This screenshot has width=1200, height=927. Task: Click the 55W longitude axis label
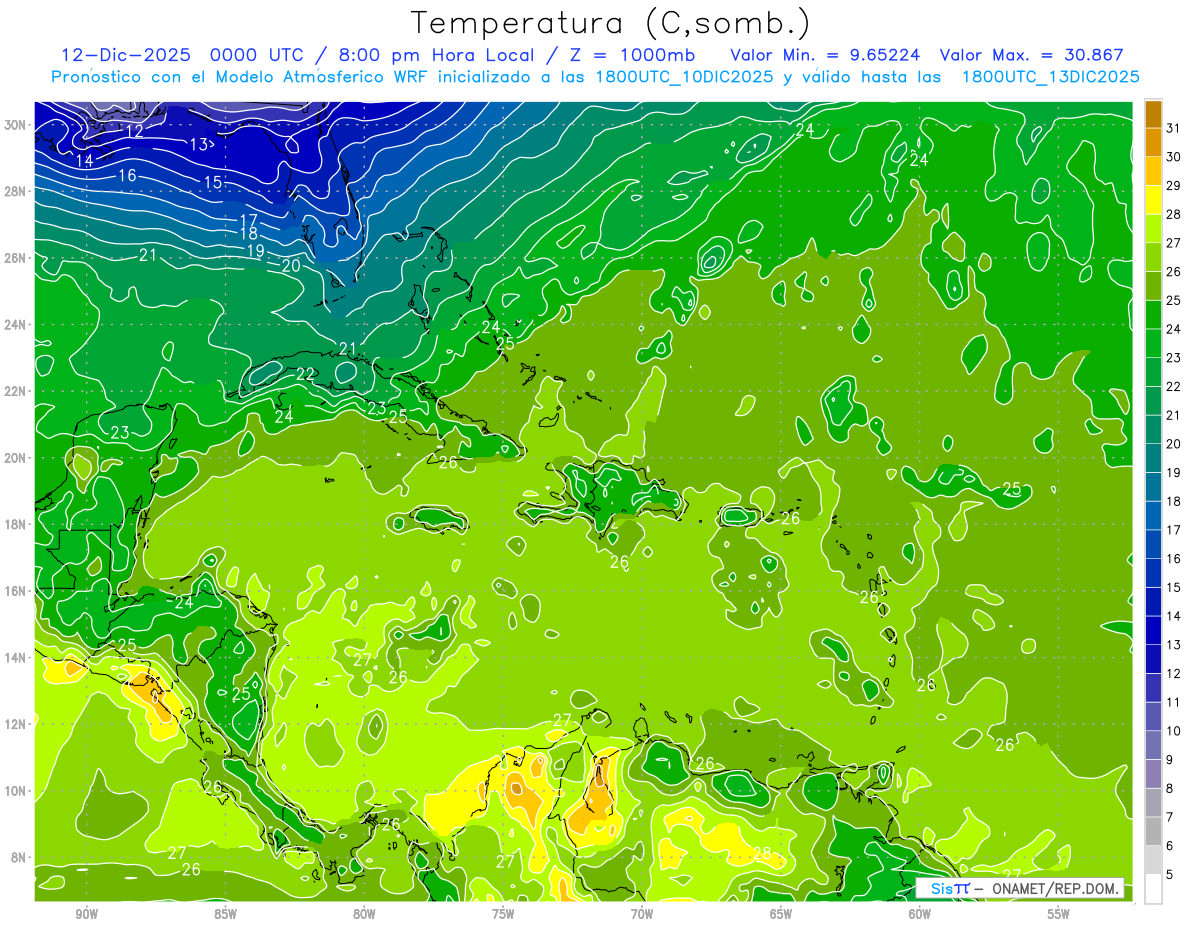click(1059, 914)
